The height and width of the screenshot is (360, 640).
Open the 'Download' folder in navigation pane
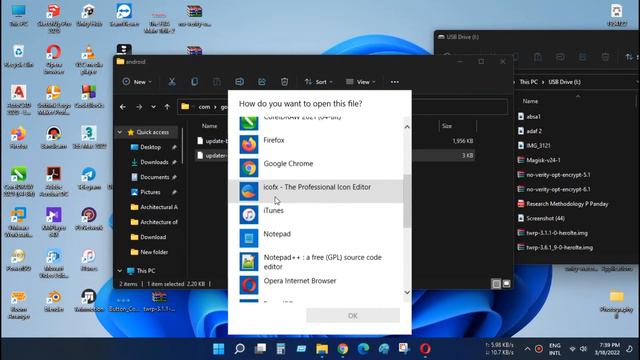153,237
